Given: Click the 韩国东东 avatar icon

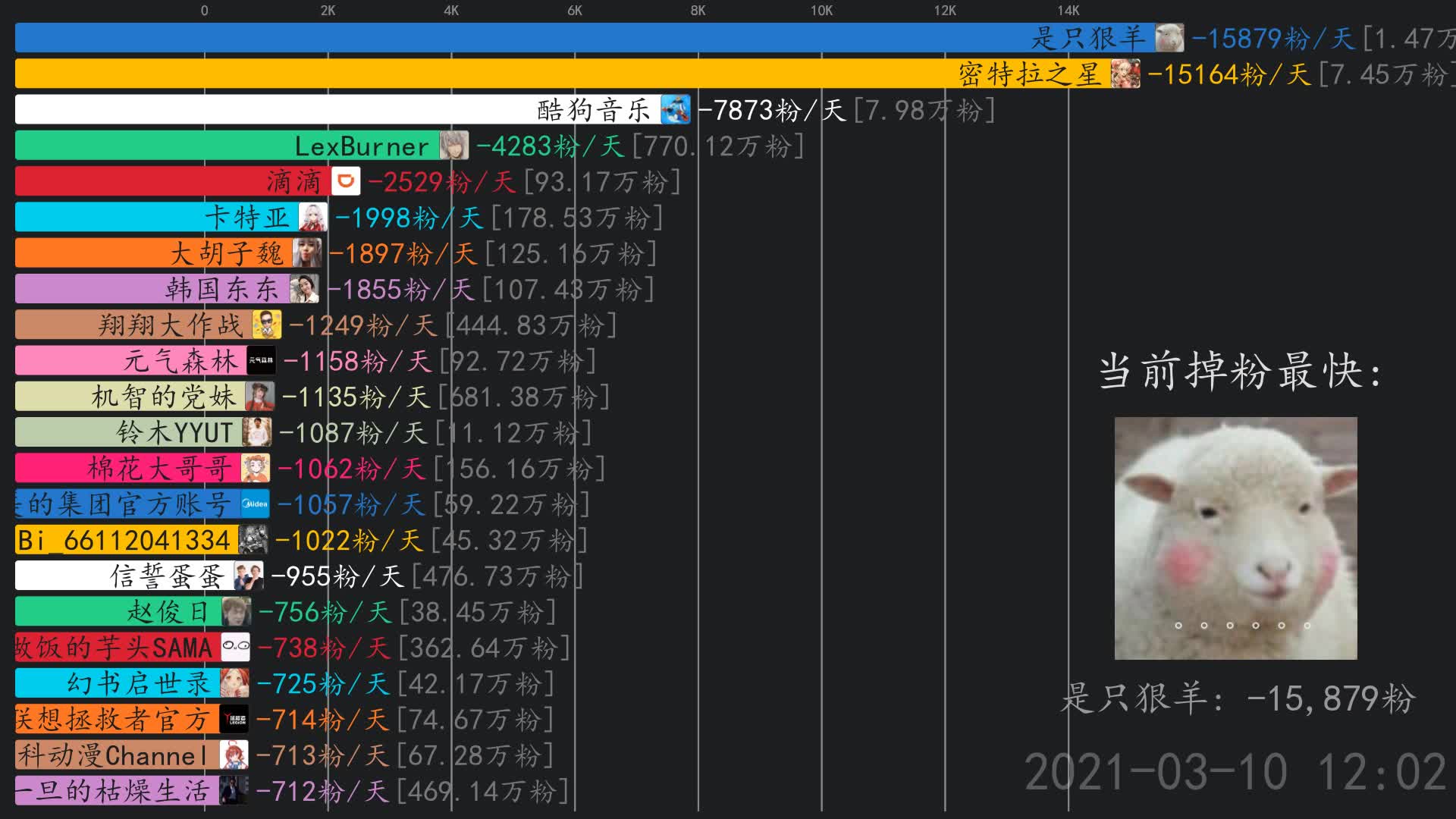Looking at the screenshot, I should (305, 288).
